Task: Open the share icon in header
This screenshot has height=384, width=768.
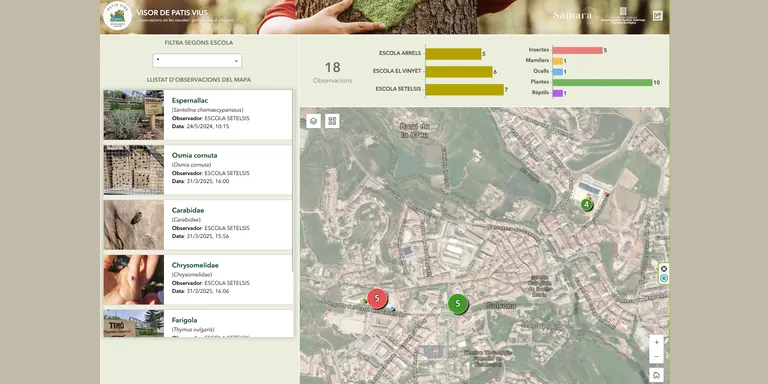Action: [658, 16]
